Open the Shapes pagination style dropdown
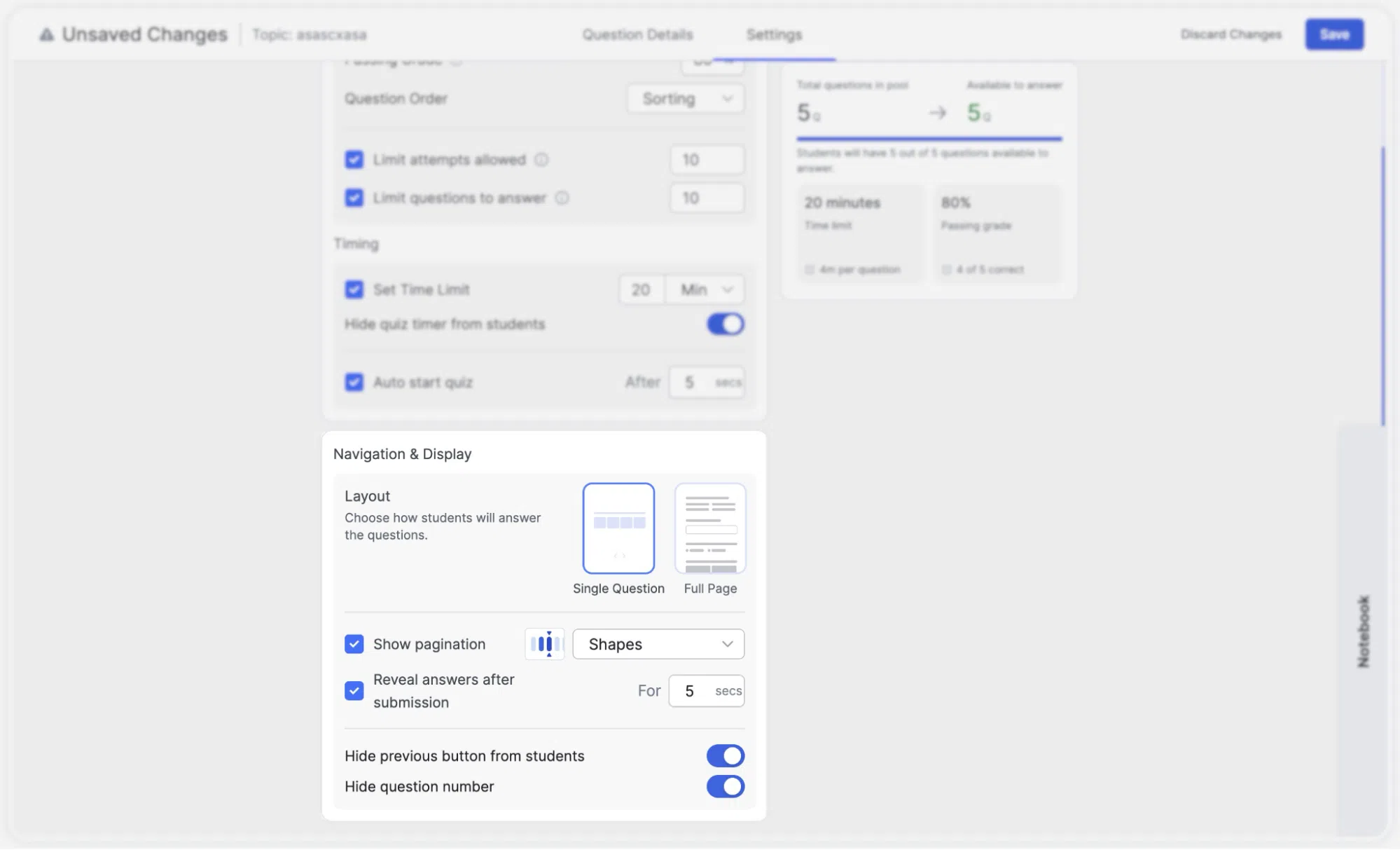Image resolution: width=1400 pixels, height=850 pixels. coord(658,644)
